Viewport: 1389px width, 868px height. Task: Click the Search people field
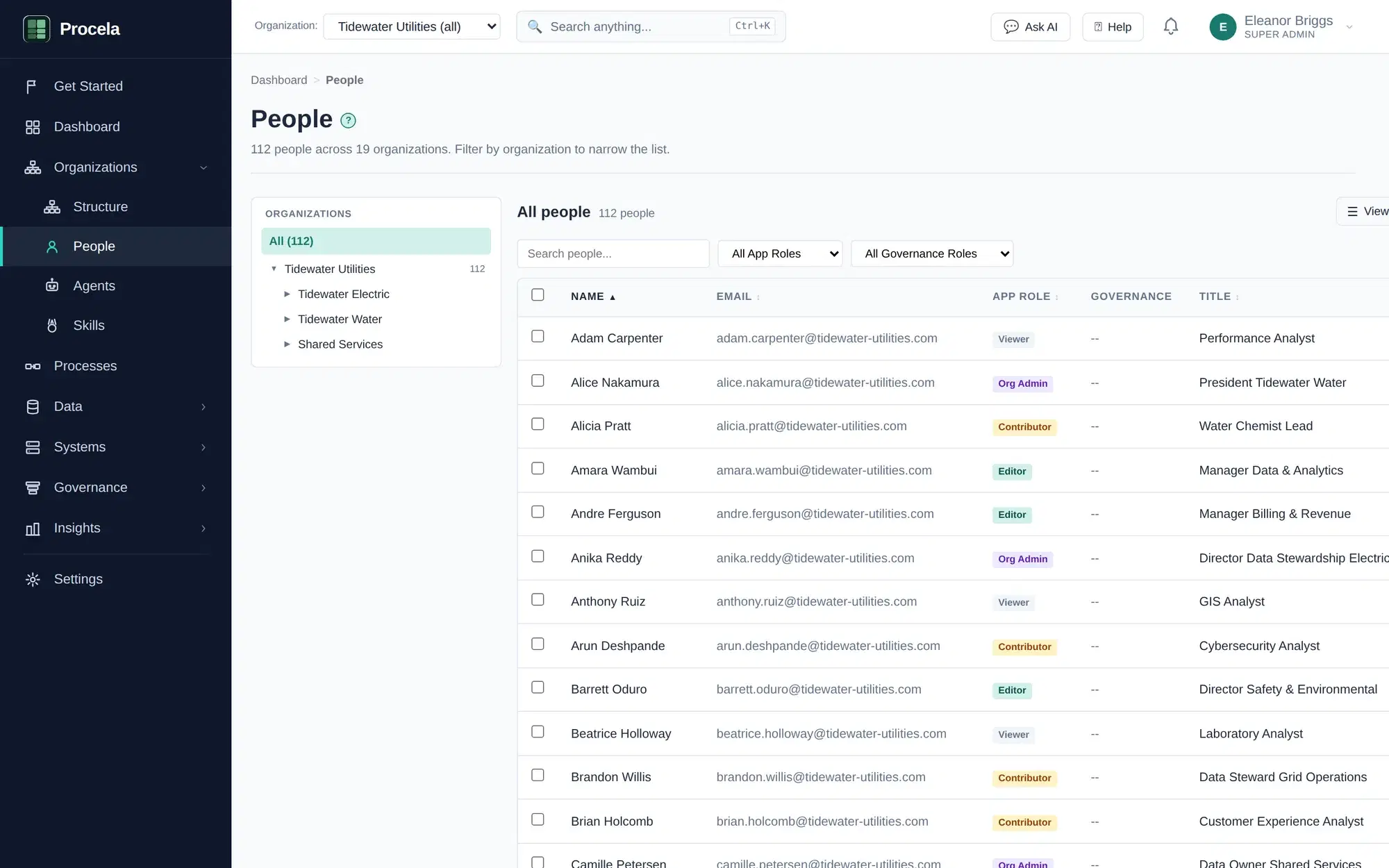613,253
